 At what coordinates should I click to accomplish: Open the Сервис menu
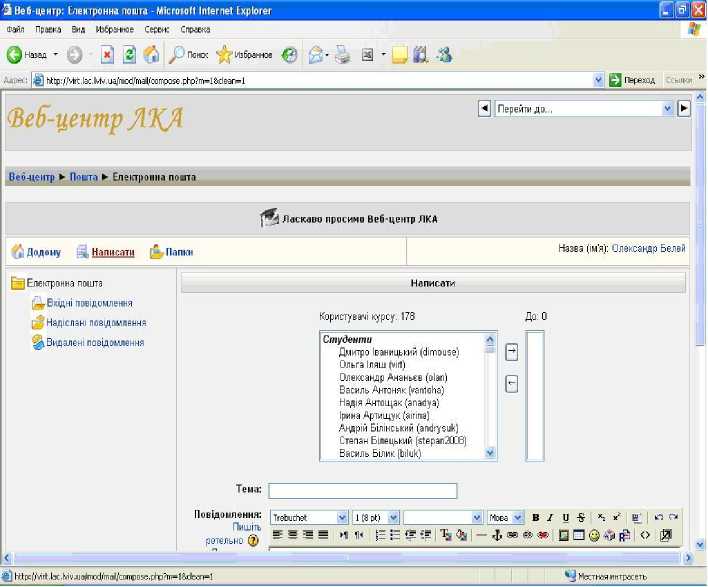coord(157,30)
